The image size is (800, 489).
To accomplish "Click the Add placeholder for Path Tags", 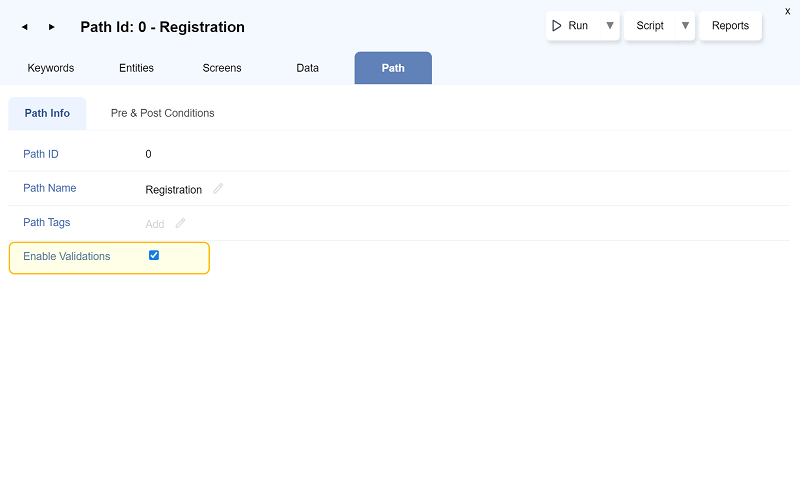I will pyautogui.click(x=155, y=224).
